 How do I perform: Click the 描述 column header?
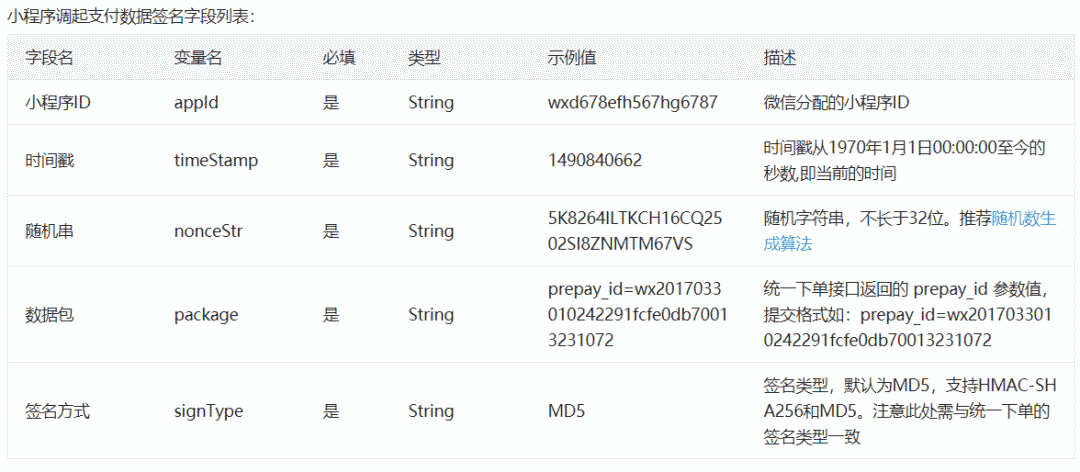pyautogui.click(x=779, y=58)
